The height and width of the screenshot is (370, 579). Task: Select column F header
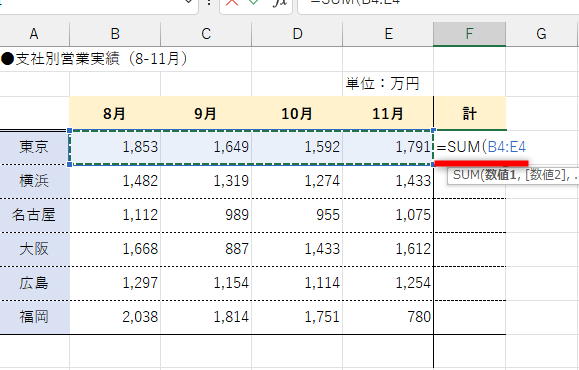tap(469, 34)
